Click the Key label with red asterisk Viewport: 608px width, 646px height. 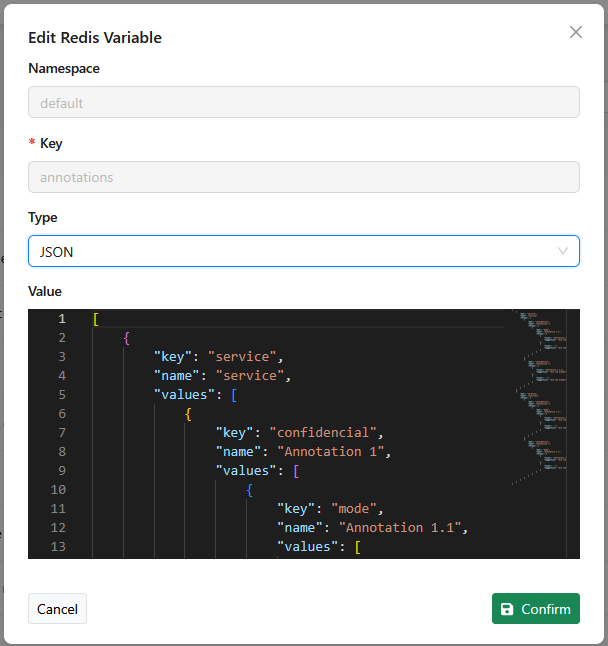tap(45, 143)
